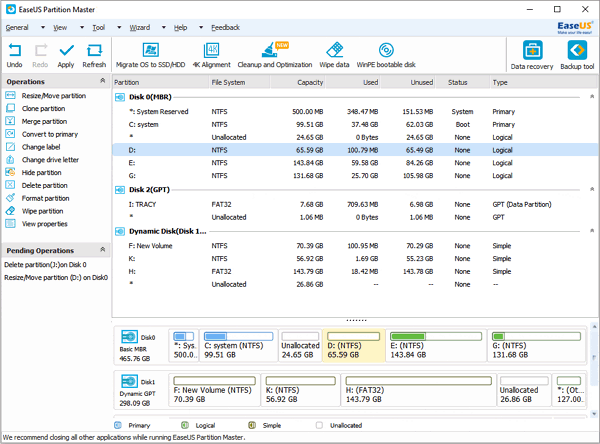This screenshot has width=600, height=444.
Task: Start the Wipe data tool
Action: 334,55
